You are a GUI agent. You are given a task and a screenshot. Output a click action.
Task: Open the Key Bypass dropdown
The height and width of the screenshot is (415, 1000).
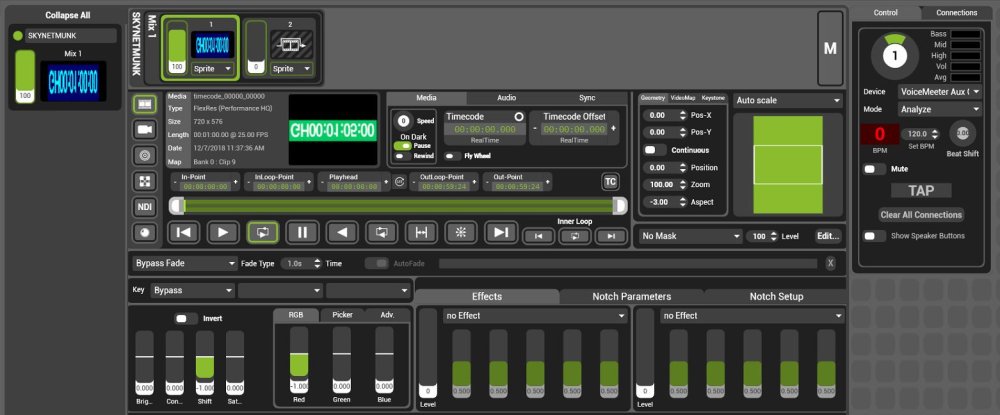pyautogui.click(x=193, y=291)
